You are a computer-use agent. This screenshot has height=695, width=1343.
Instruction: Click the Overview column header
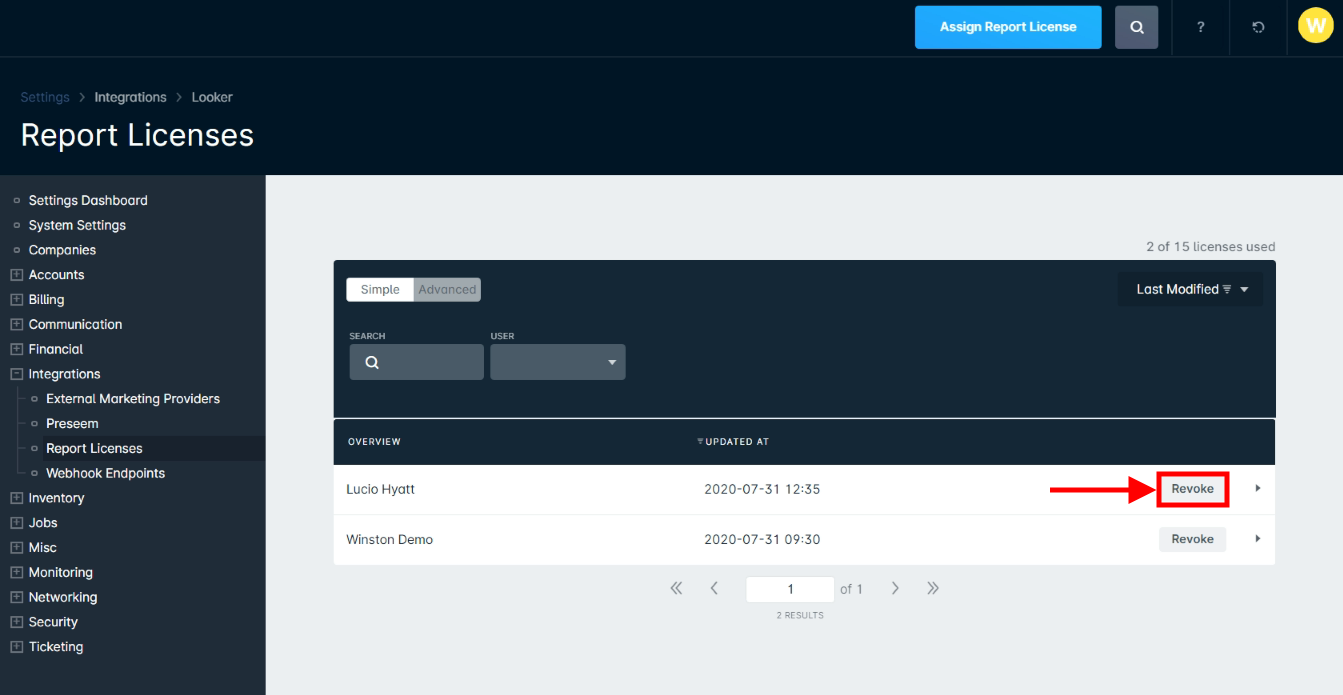point(374,442)
